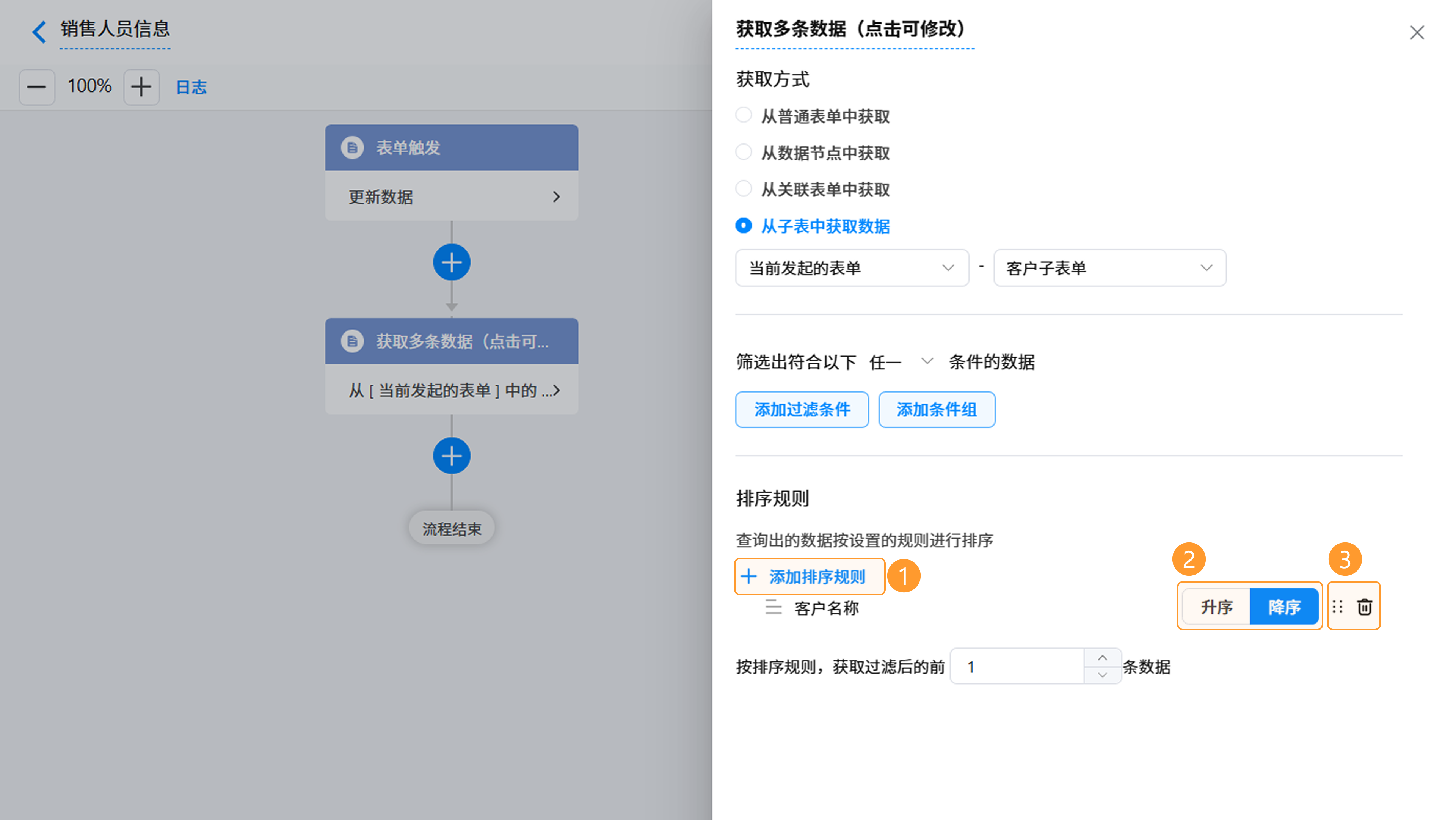Click the 获取多条数据 node document icon
The image size is (1456, 820).
pos(352,341)
